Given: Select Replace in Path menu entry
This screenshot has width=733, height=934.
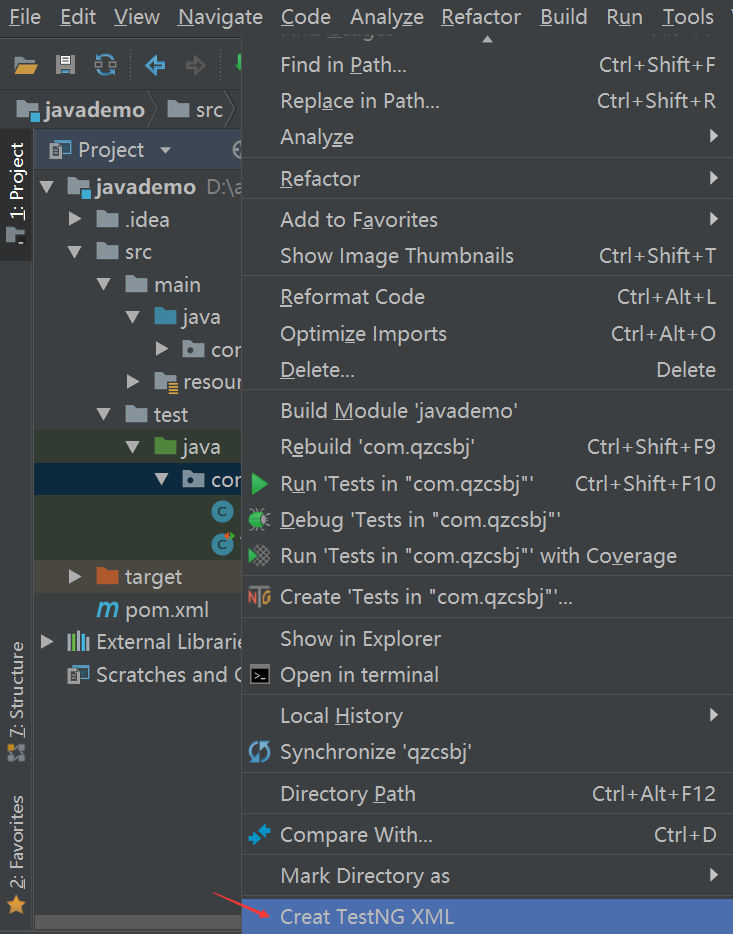Looking at the screenshot, I should pos(487,101).
